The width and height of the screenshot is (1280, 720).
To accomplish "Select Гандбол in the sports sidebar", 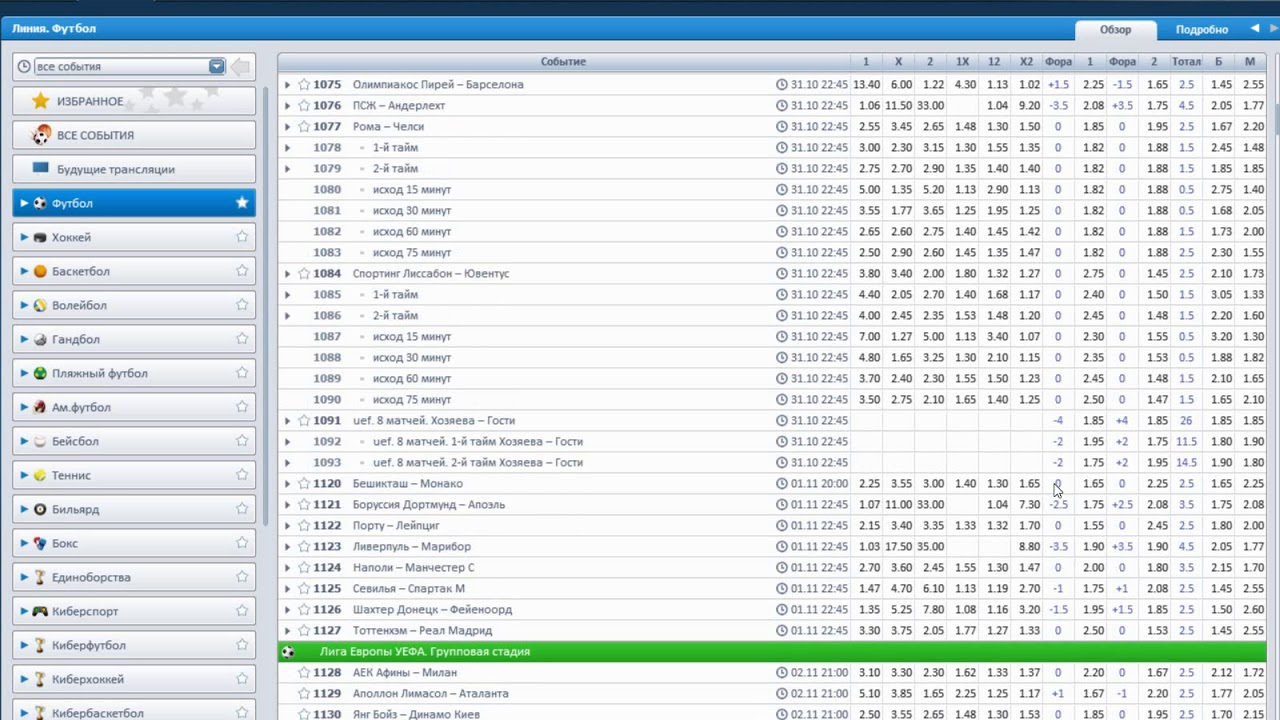I will 134,339.
